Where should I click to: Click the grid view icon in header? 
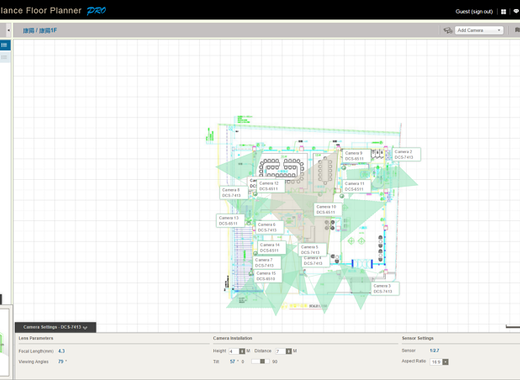pyautogui.click(x=503, y=12)
